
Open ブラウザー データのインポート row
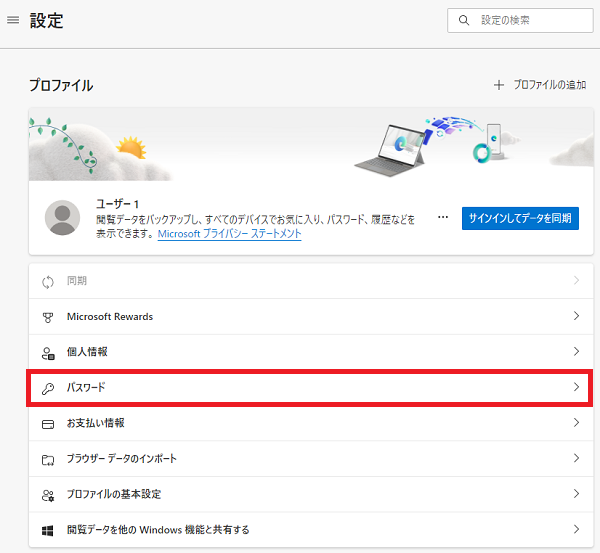click(x=311, y=458)
